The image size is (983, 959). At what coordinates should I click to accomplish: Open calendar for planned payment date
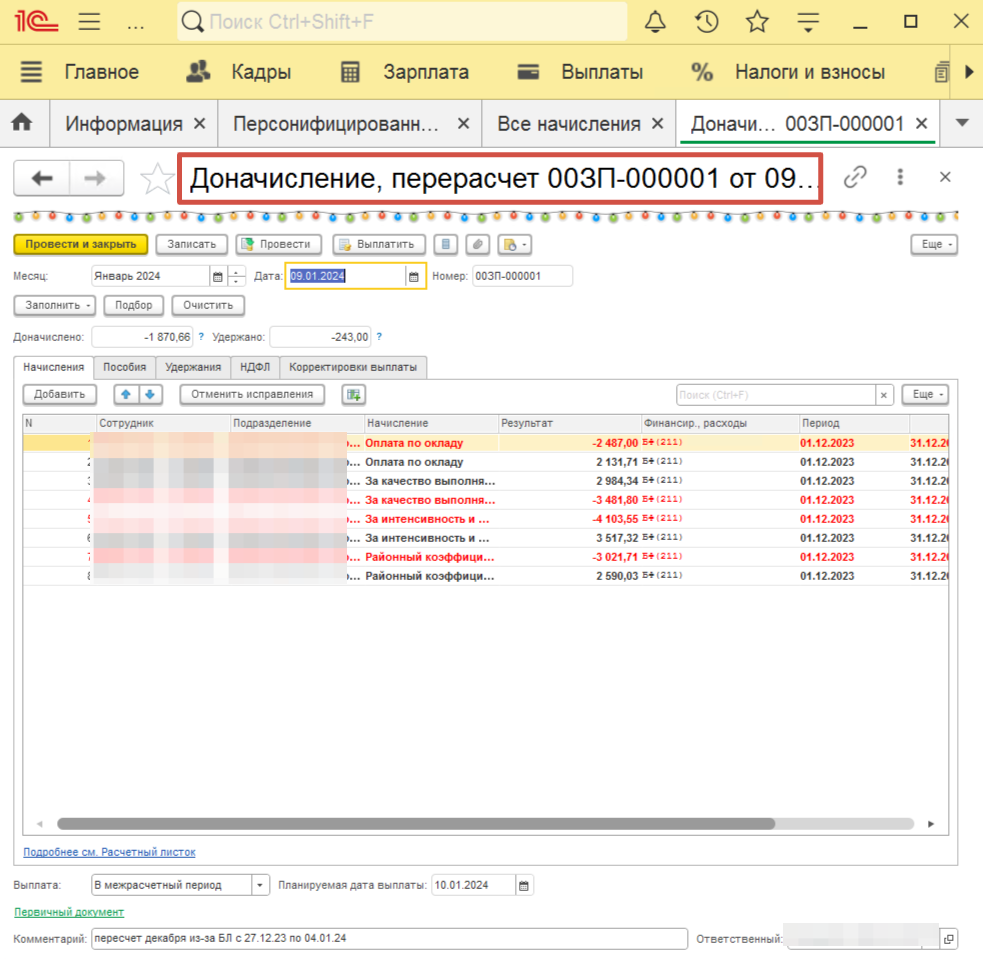tap(524, 886)
